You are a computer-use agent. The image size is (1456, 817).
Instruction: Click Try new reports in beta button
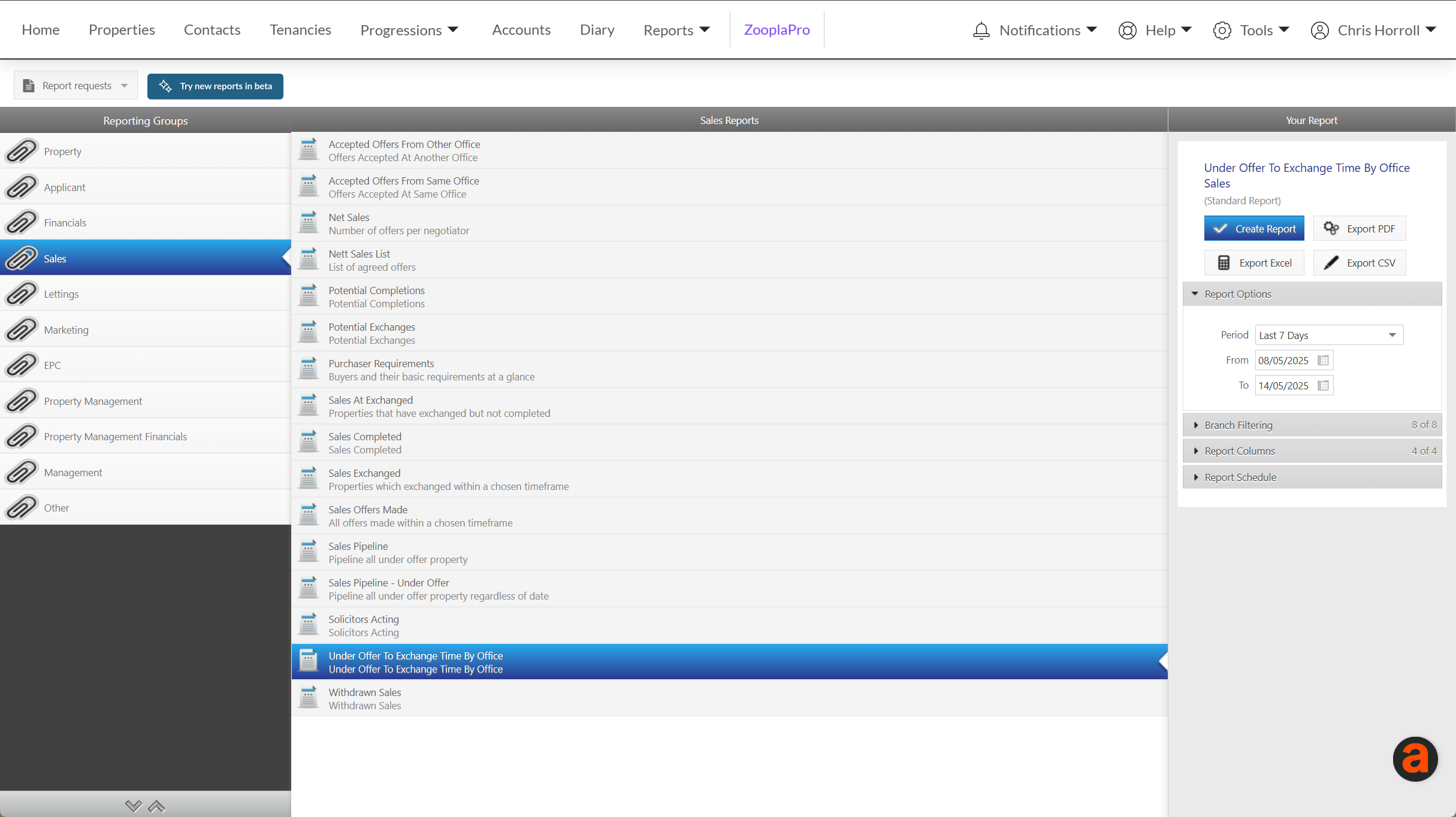215,86
